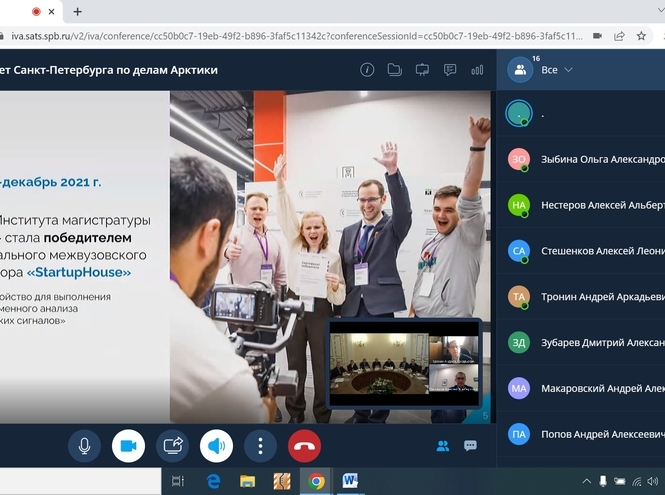The width and height of the screenshot is (665, 495).
Task: Show chat panel using bottom-right speech bubble
Action: click(x=470, y=446)
